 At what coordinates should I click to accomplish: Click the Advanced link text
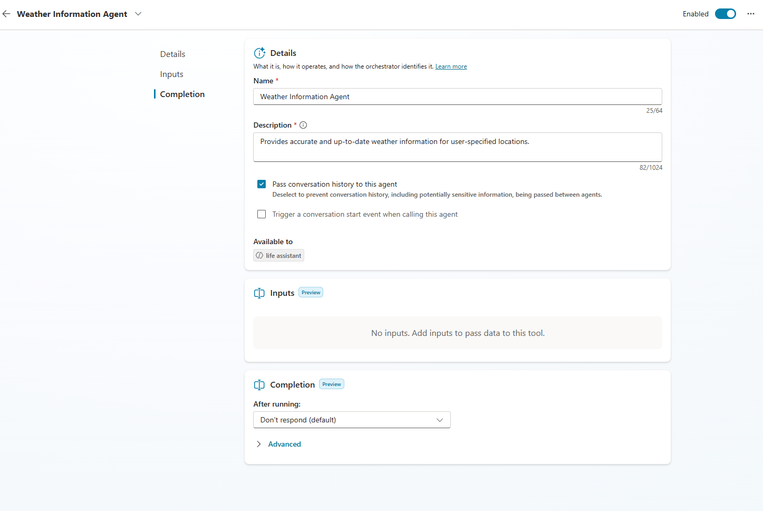[x=285, y=444]
